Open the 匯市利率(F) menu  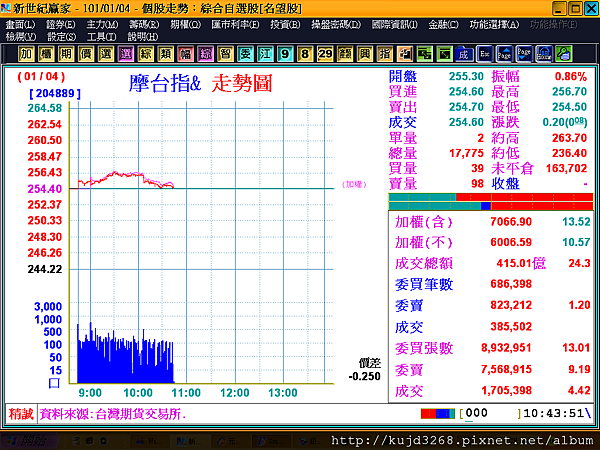(235, 25)
